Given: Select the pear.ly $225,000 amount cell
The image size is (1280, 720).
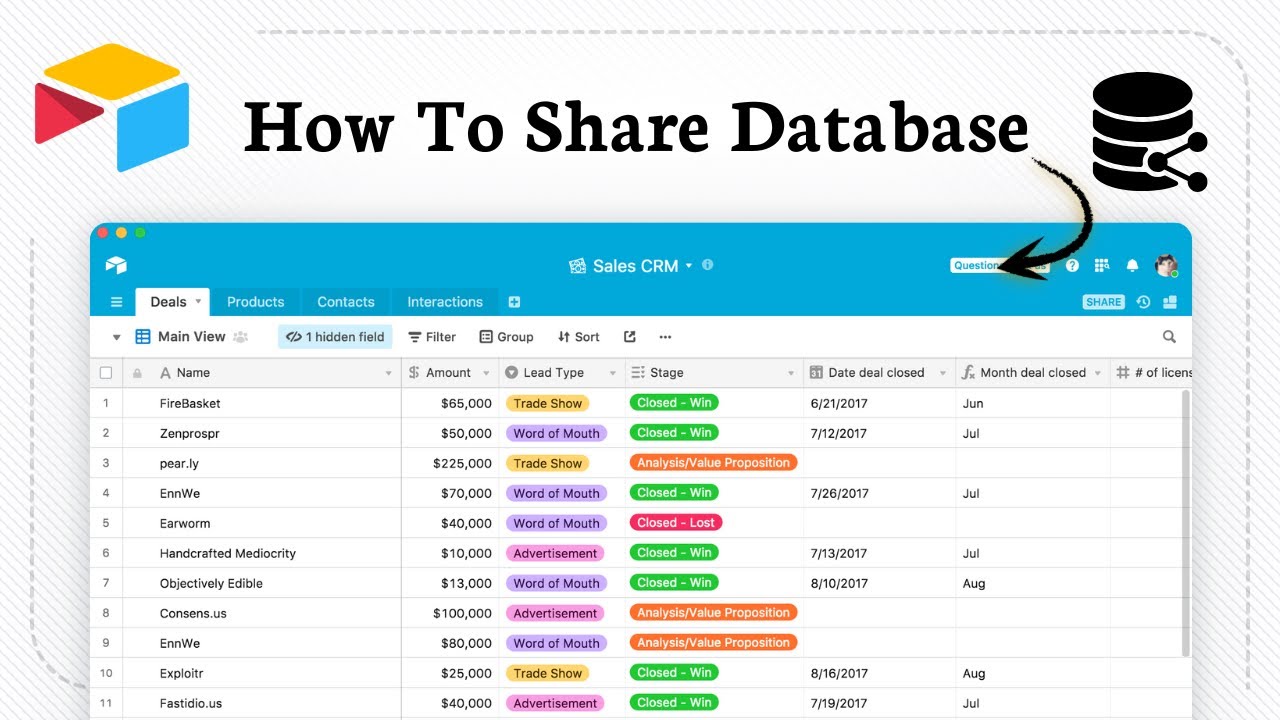Looking at the screenshot, I should (x=451, y=463).
